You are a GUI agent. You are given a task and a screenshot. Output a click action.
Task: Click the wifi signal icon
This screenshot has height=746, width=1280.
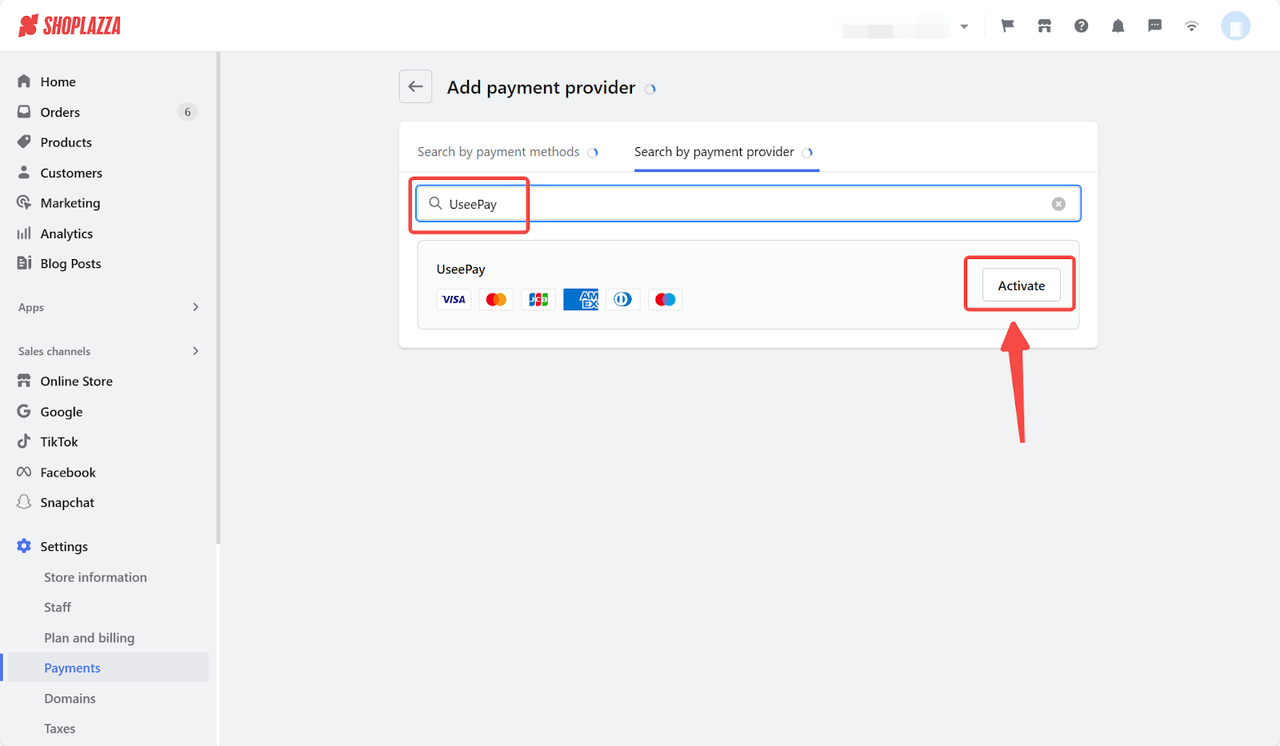pyautogui.click(x=1191, y=26)
